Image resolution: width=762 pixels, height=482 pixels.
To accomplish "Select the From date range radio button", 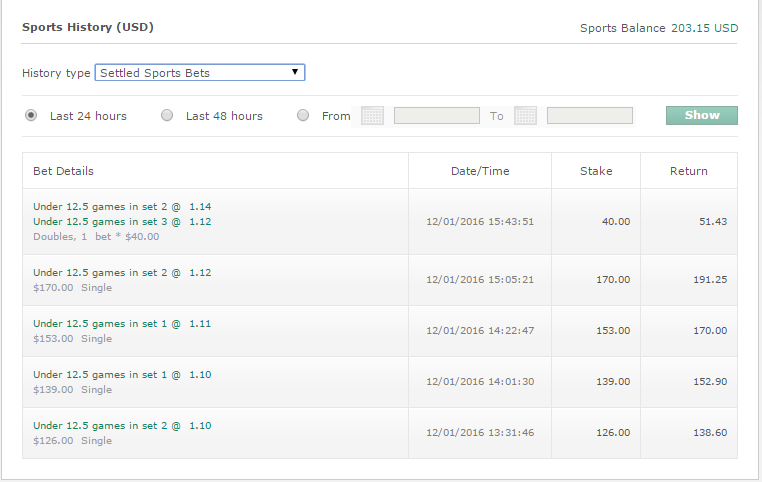I will click(x=303, y=116).
